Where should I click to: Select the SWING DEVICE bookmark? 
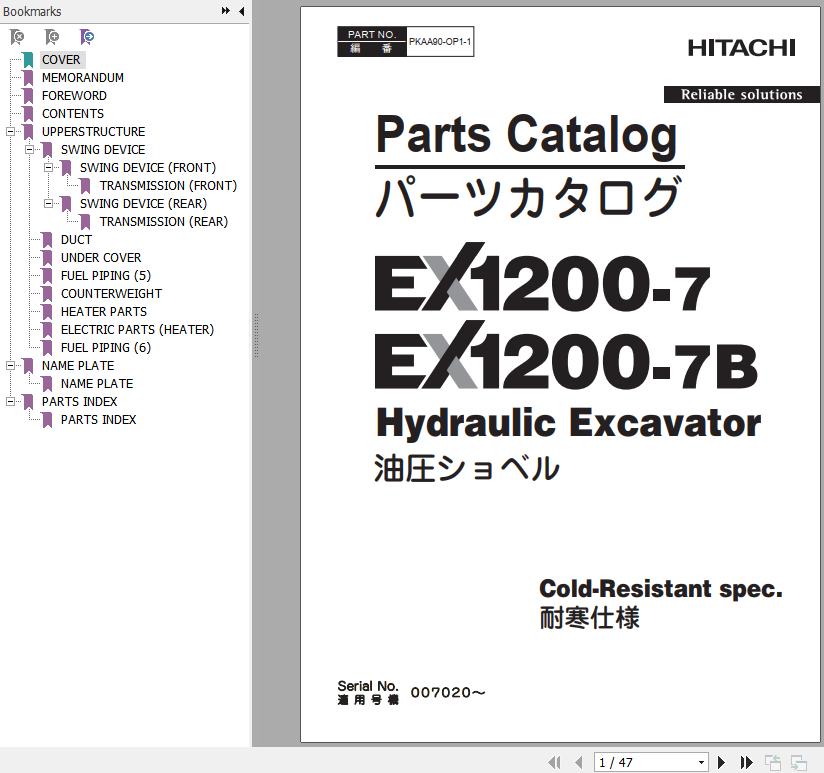(x=103, y=149)
